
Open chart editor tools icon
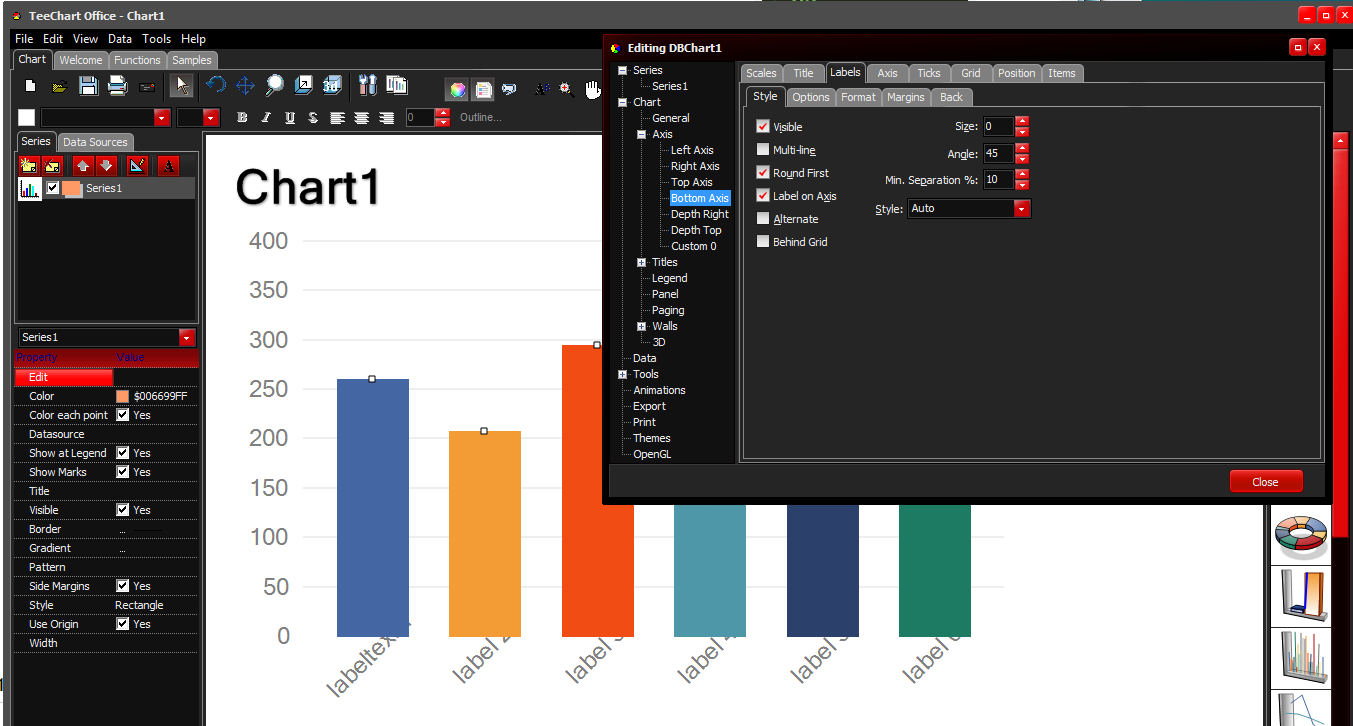[x=367, y=86]
